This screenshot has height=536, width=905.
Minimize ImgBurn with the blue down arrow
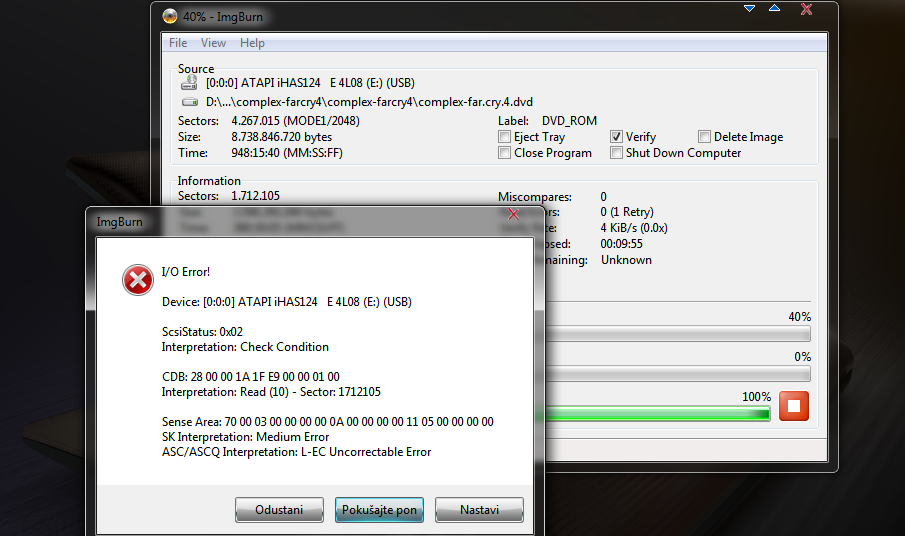pos(749,8)
